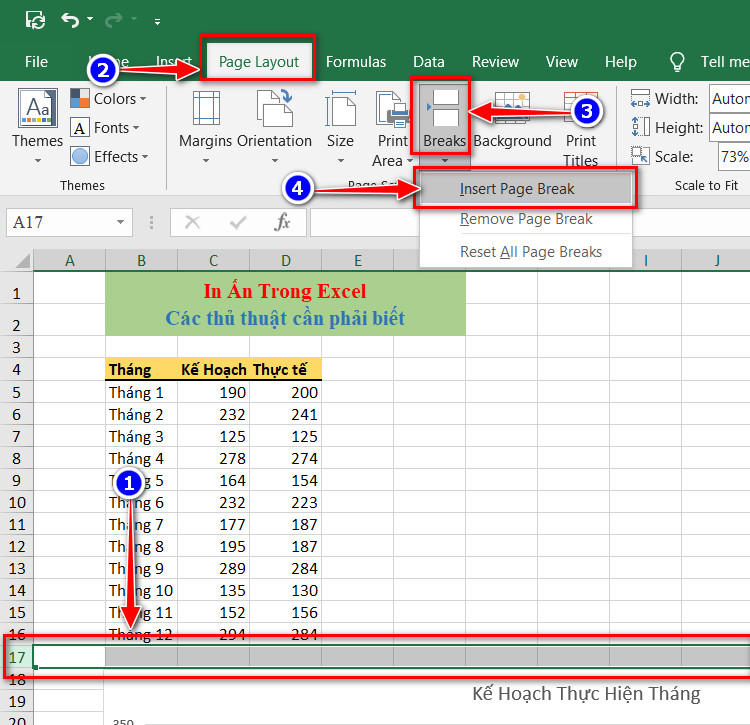
Task: Open the Data ribbon tab
Action: [429, 62]
